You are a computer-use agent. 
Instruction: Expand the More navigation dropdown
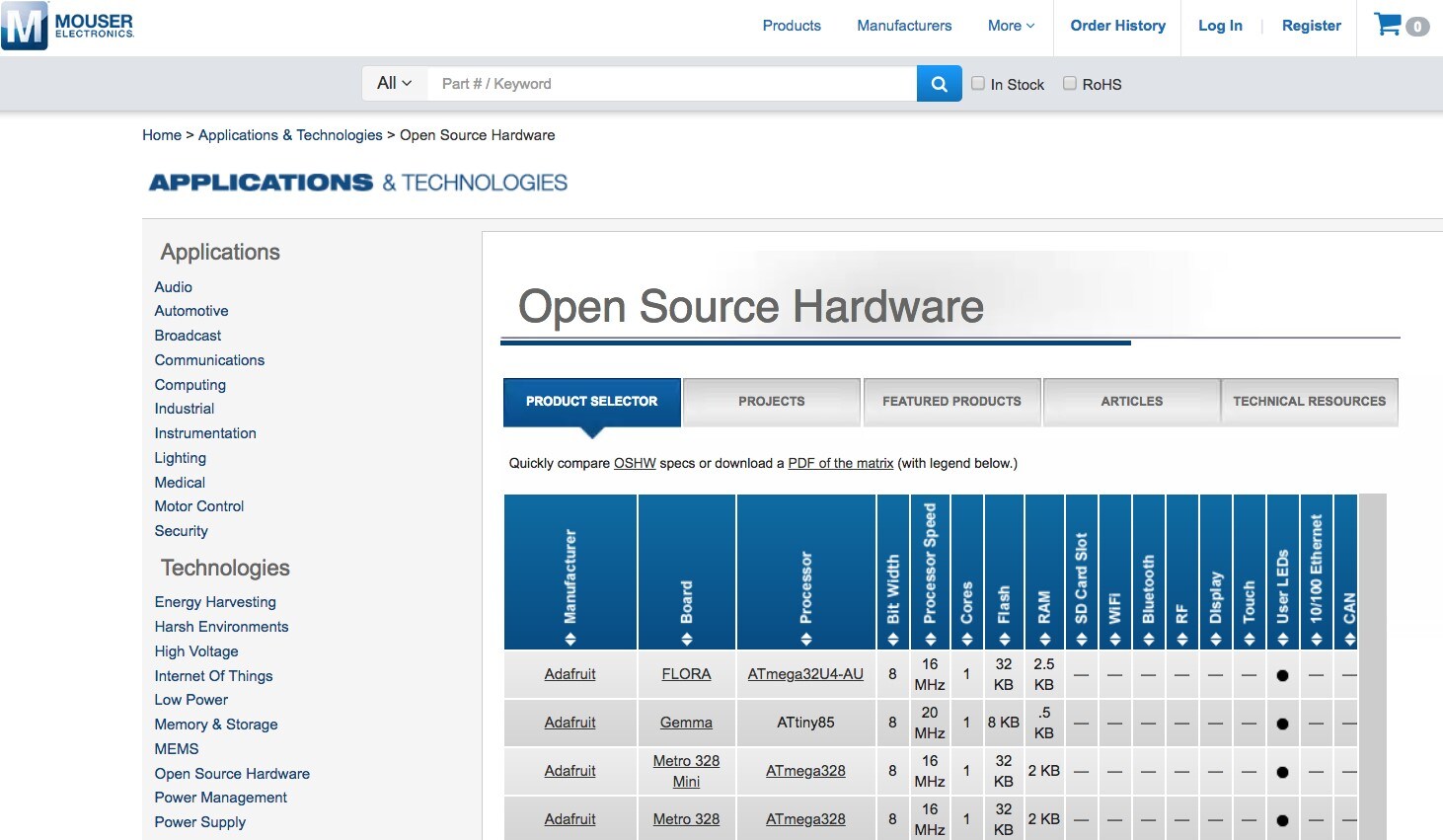tap(1011, 26)
